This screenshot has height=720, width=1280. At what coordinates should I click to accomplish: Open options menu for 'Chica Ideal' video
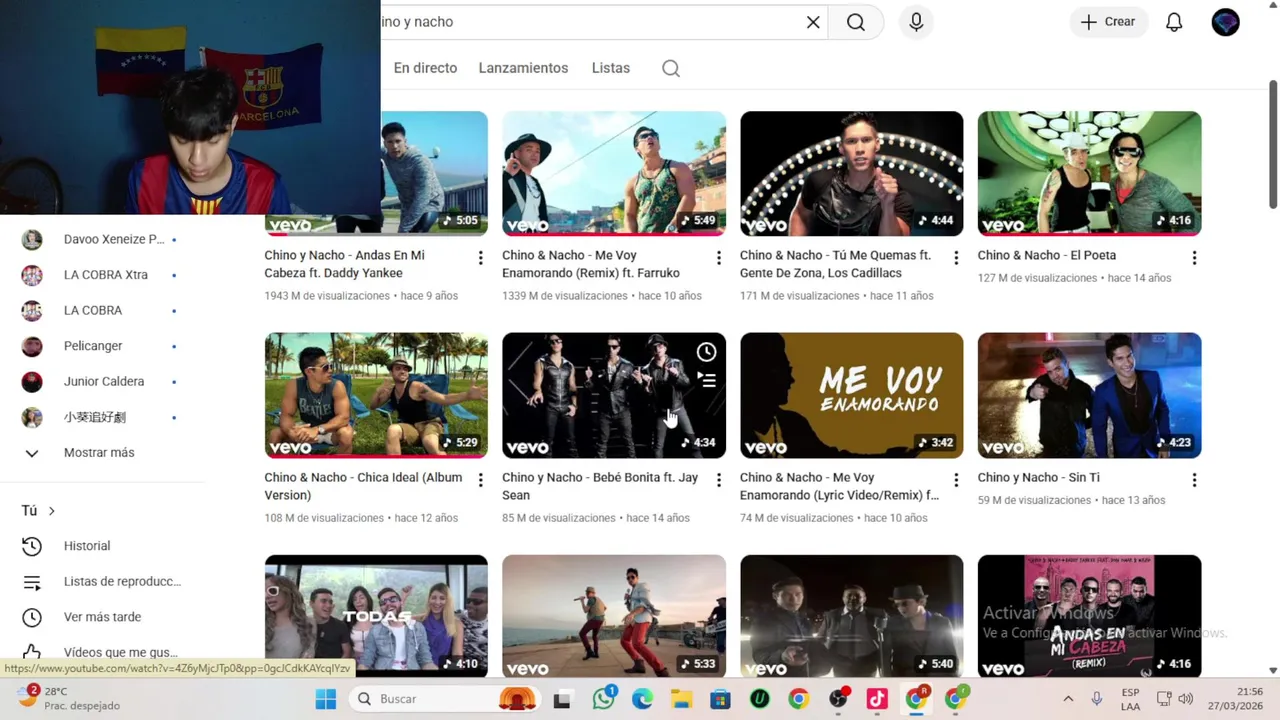coord(480,480)
